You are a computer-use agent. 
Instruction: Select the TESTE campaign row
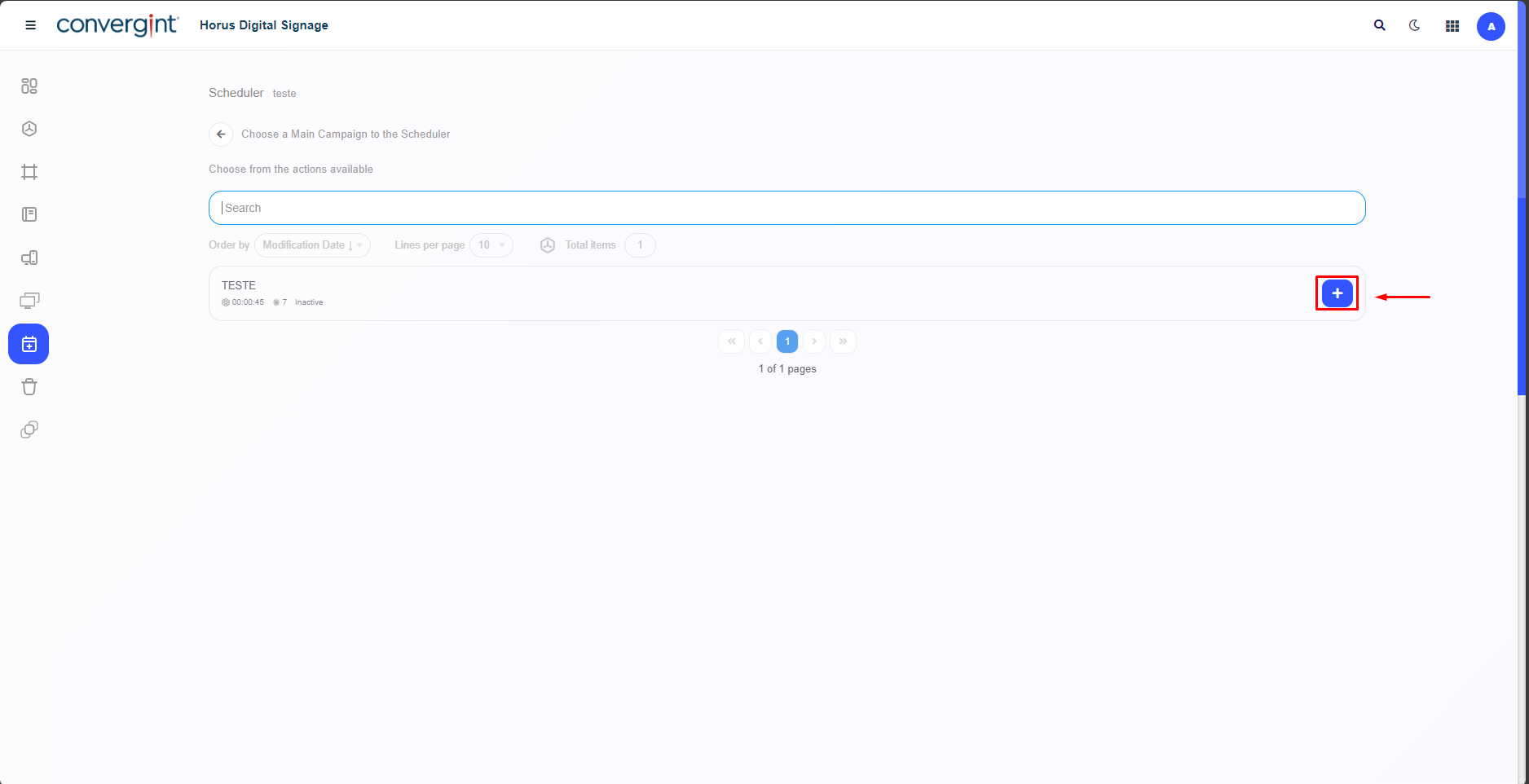point(652,293)
